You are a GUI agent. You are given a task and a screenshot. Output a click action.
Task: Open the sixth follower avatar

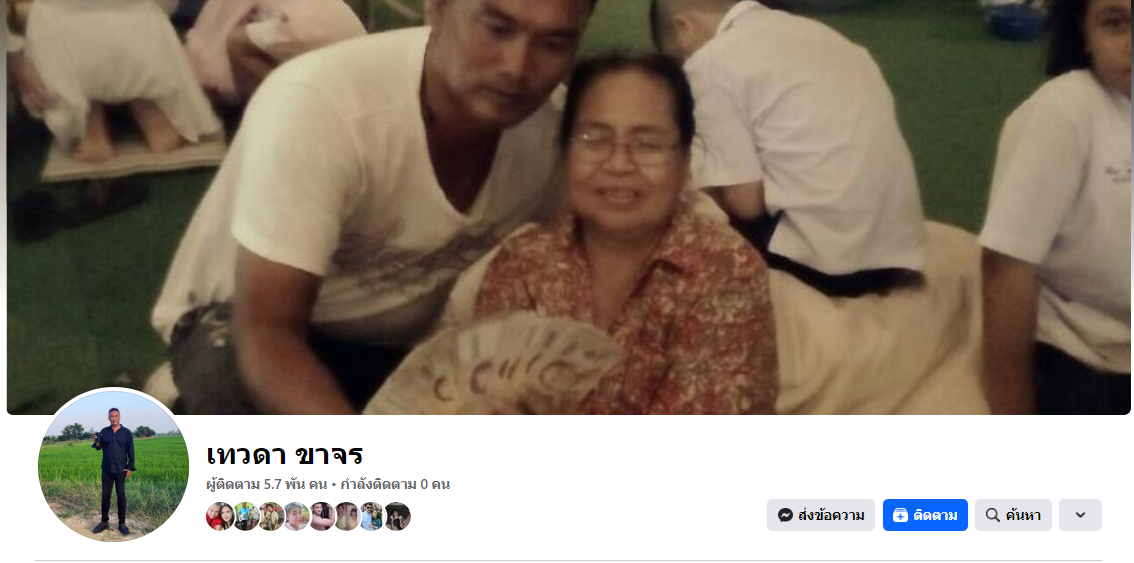[346, 516]
